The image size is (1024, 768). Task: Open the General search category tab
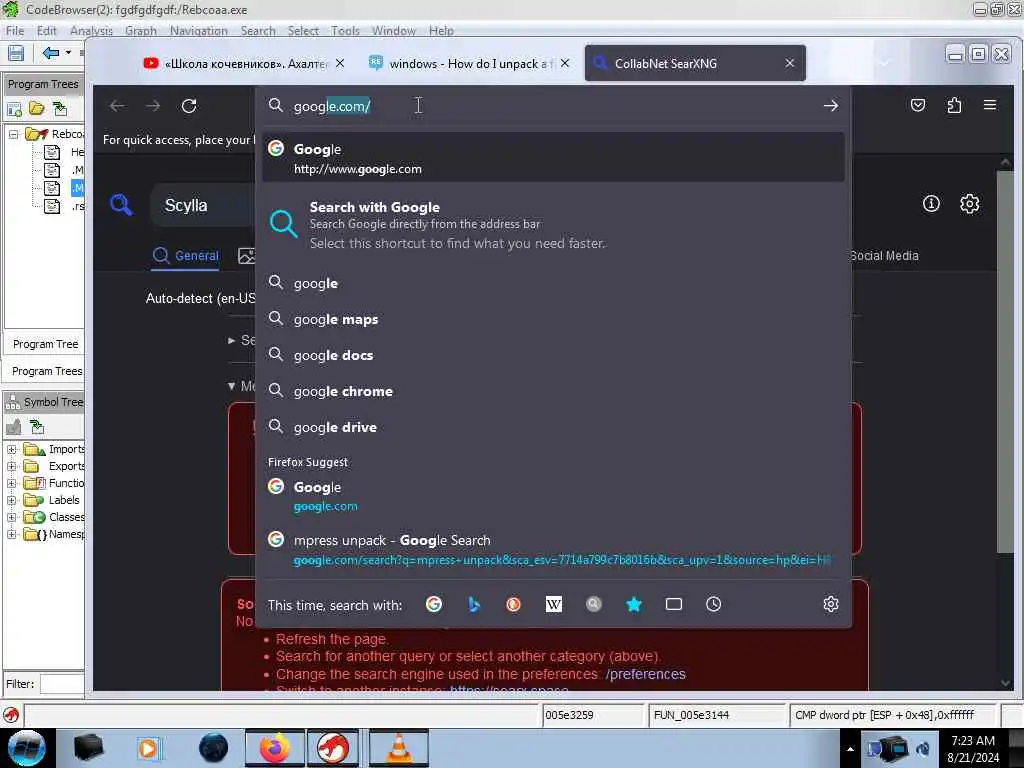pyautogui.click(x=186, y=256)
